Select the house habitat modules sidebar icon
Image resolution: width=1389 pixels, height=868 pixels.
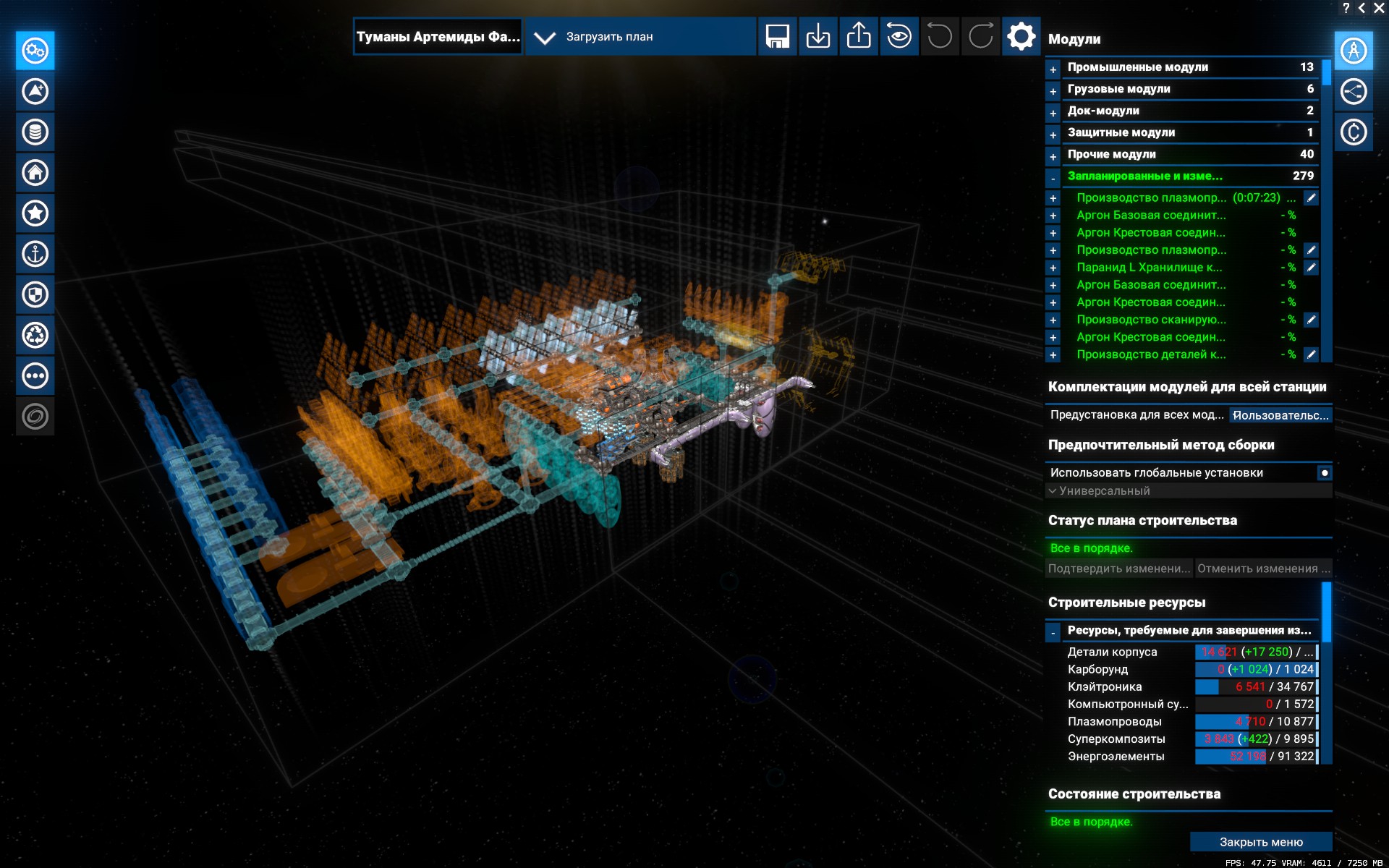coord(35,172)
